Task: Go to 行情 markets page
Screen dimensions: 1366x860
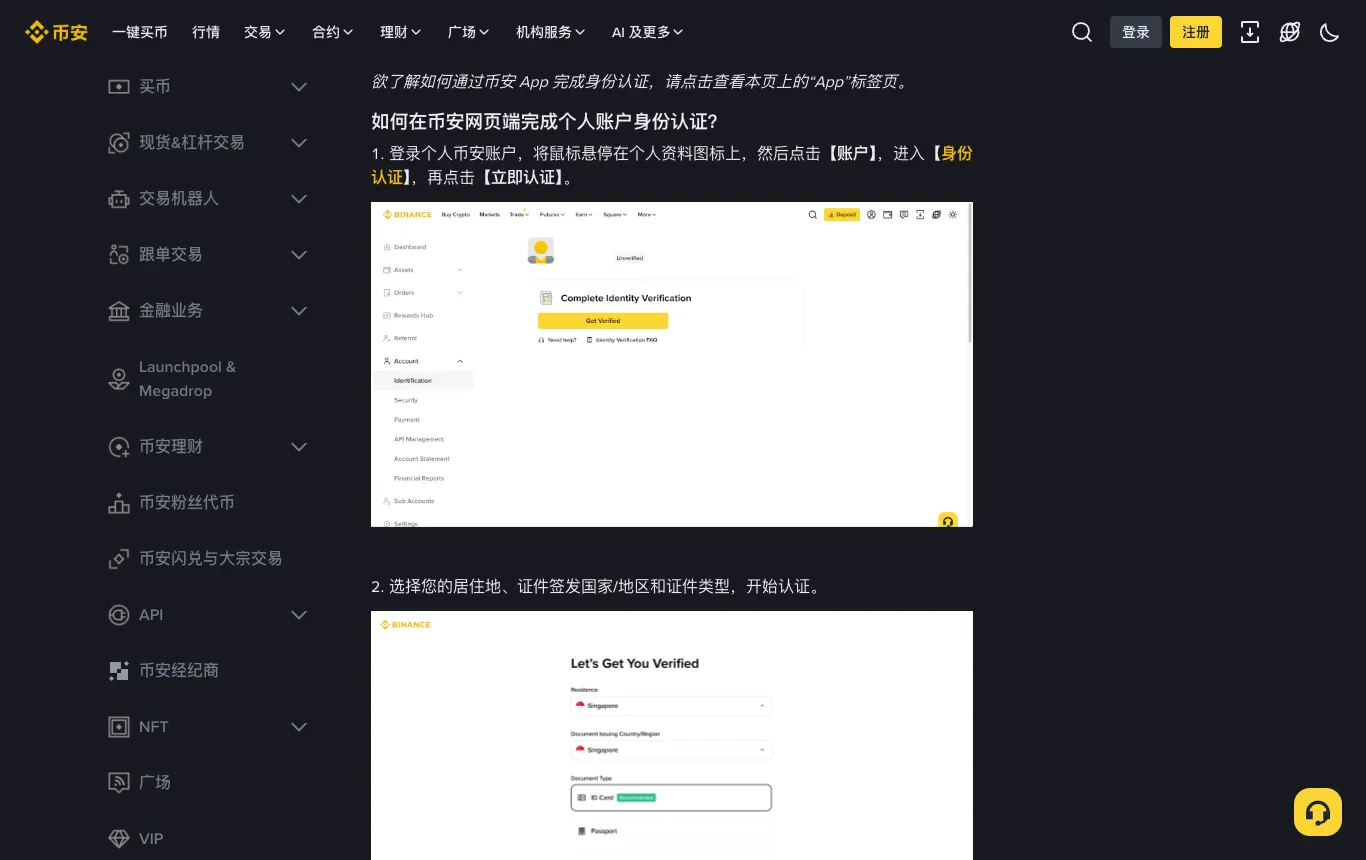Action: pyautogui.click(x=206, y=32)
